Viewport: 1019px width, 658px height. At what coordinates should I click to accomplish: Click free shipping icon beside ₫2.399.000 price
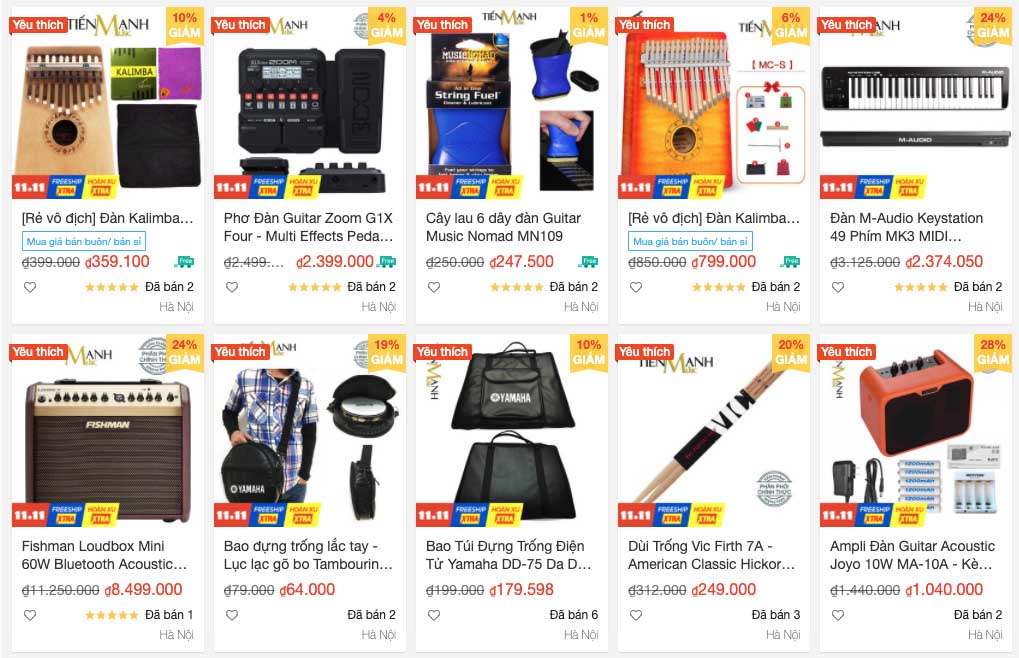[387, 262]
